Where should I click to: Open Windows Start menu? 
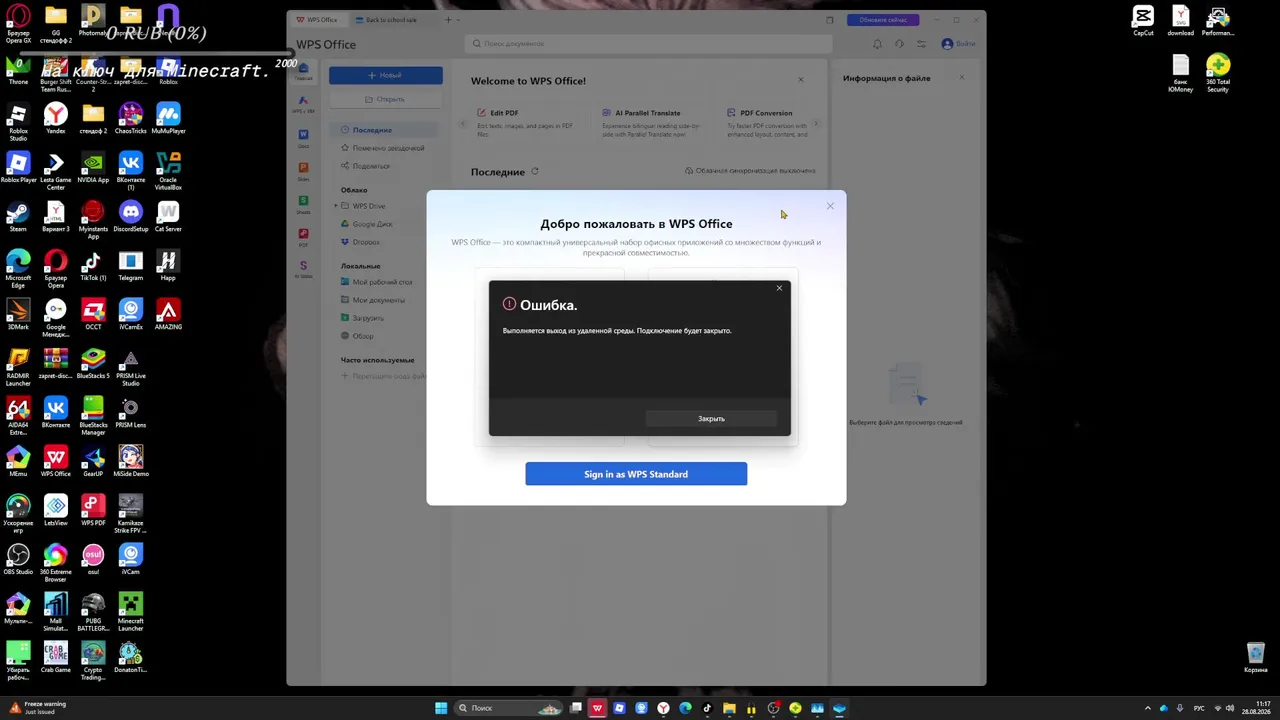tap(441, 708)
